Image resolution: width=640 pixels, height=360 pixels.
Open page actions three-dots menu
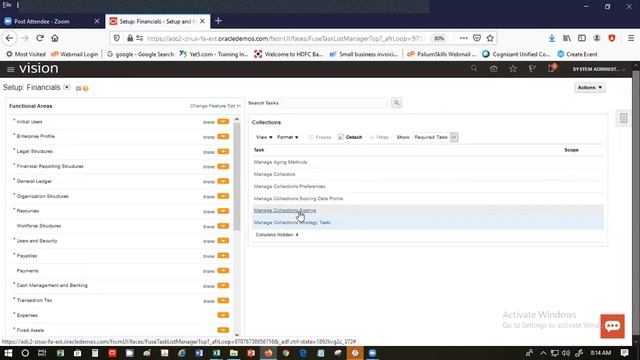(463, 38)
